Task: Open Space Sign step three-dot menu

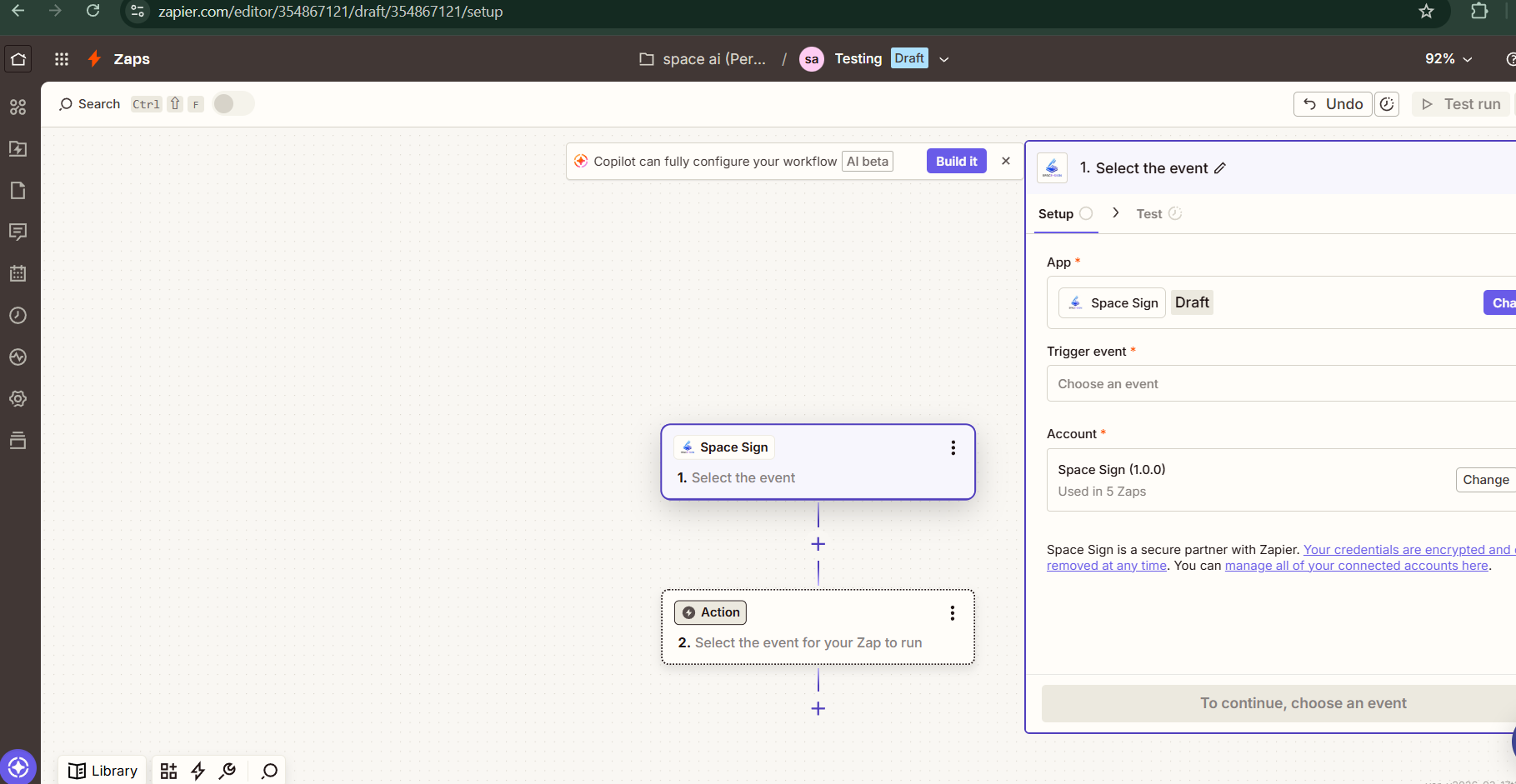Action: pyautogui.click(x=953, y=448)
